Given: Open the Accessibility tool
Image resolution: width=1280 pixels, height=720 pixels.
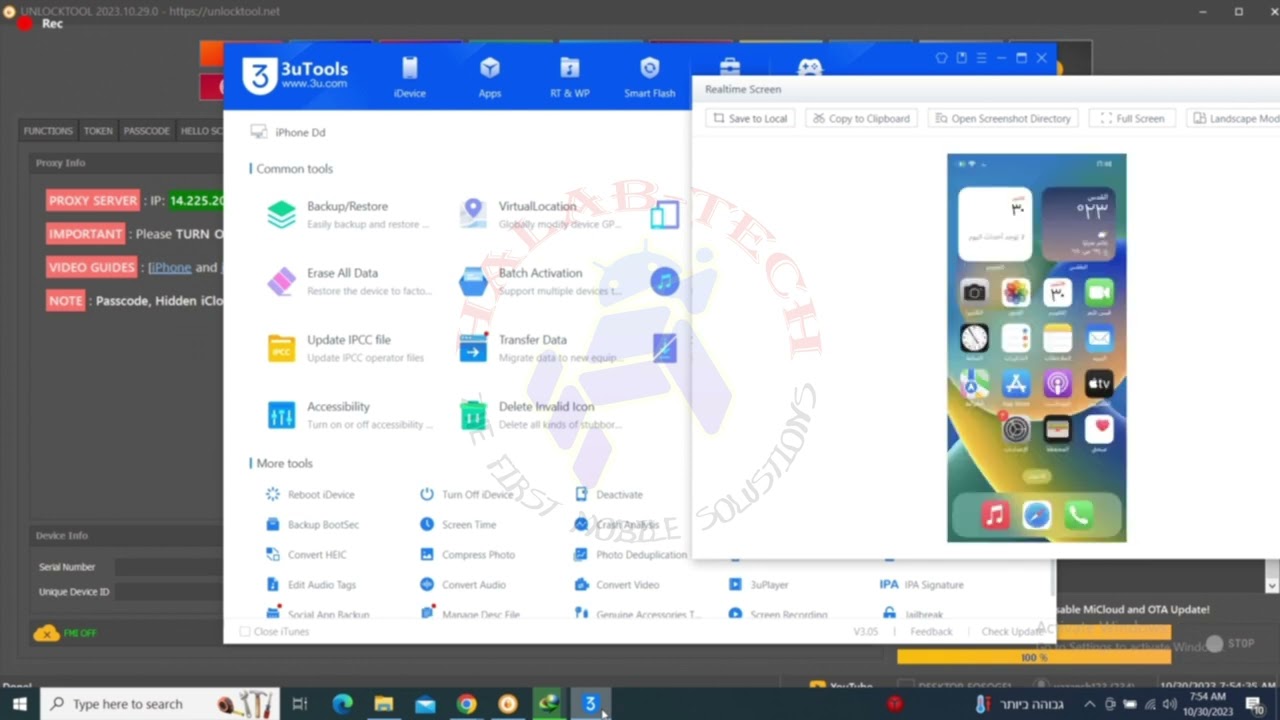Looking at the screenshot, I should 349,415.
